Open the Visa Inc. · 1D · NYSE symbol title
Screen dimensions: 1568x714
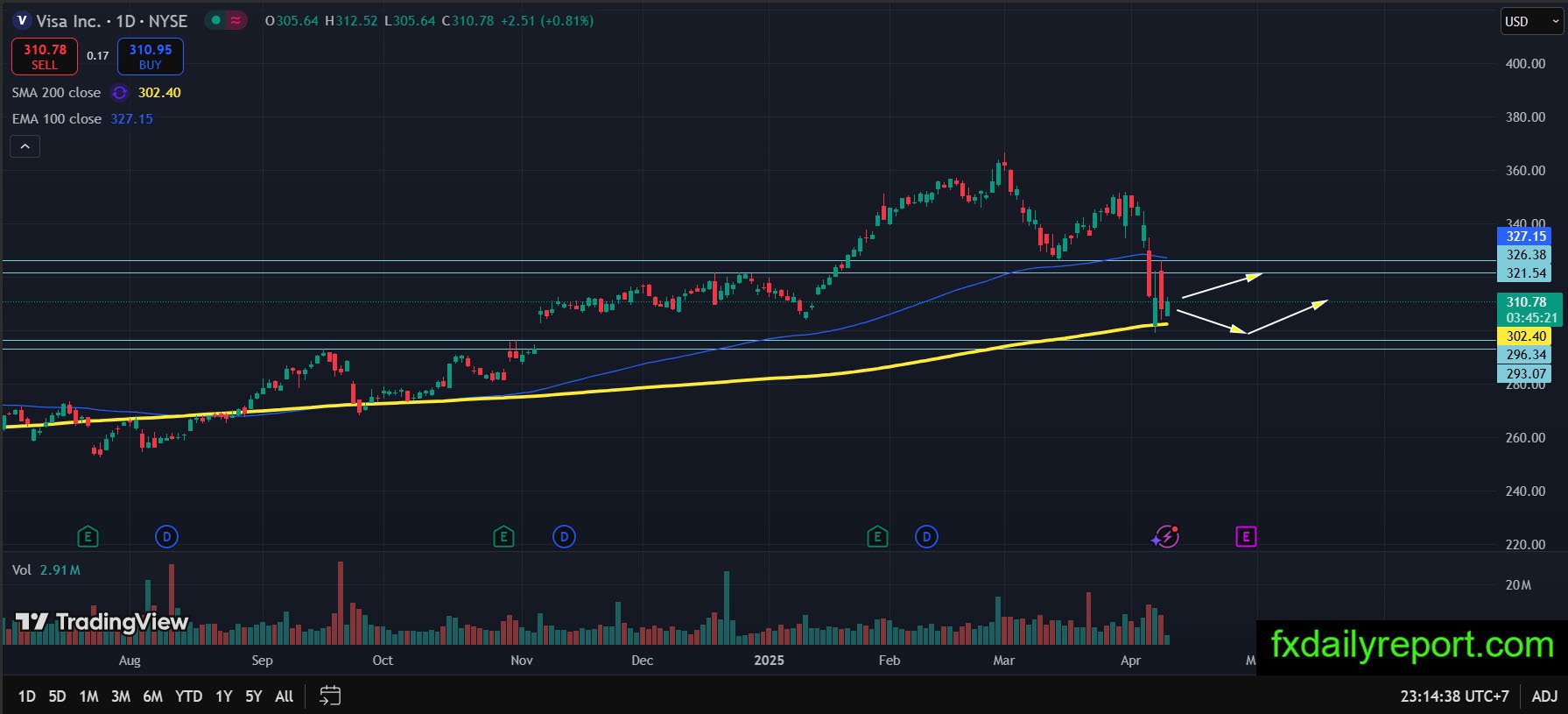click(x=112, y=21)
